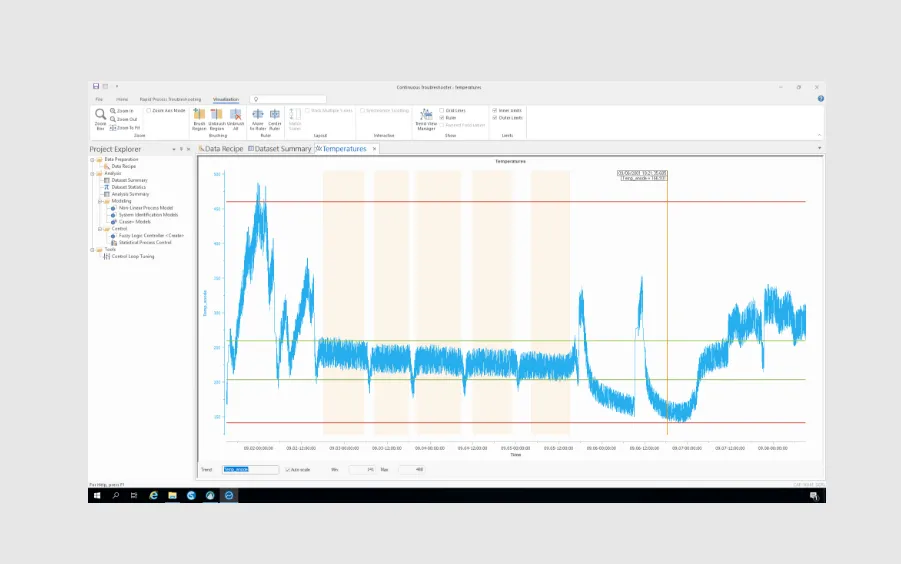
Task: Open Windows Start menu
Action: pos(97,495)
